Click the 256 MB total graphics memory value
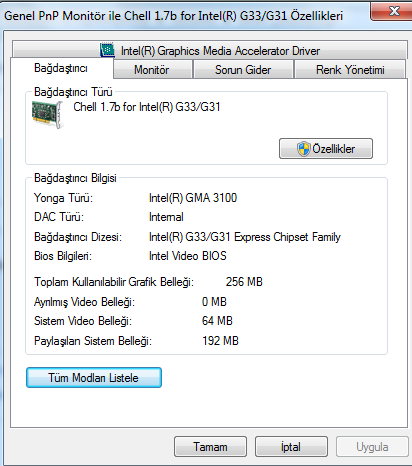The image size is (412, 466). [x=244, y=282]
